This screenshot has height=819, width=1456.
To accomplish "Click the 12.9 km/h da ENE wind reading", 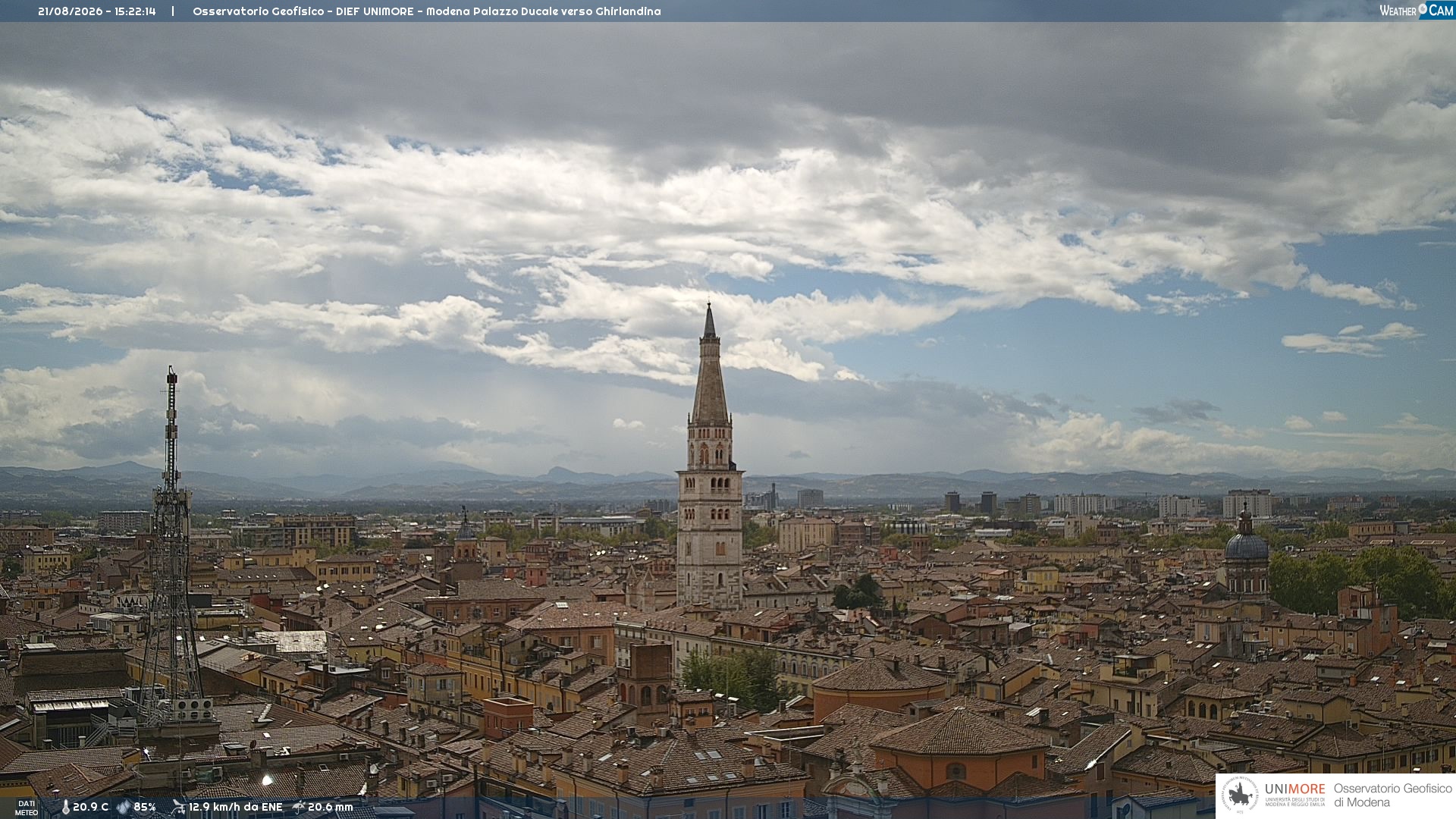I will tap(235, 807).
